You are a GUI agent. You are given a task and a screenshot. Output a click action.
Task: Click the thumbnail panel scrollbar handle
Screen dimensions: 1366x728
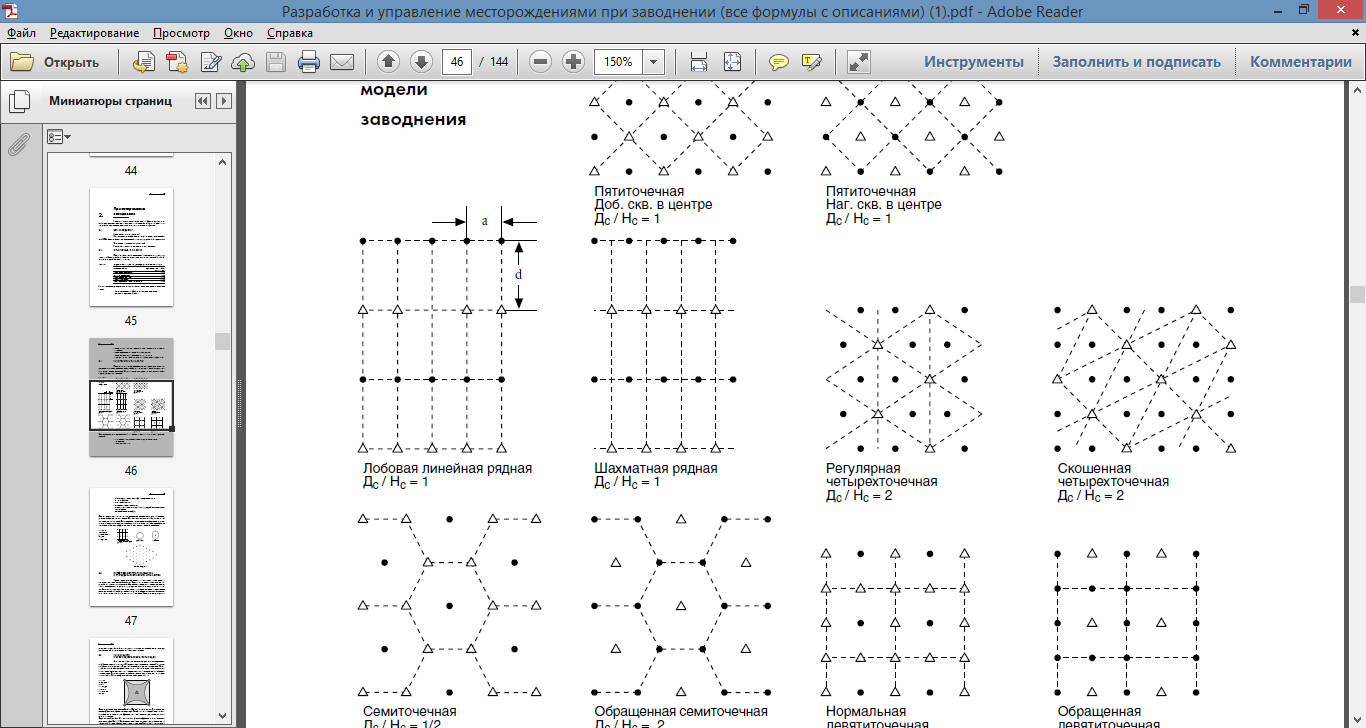222,341
